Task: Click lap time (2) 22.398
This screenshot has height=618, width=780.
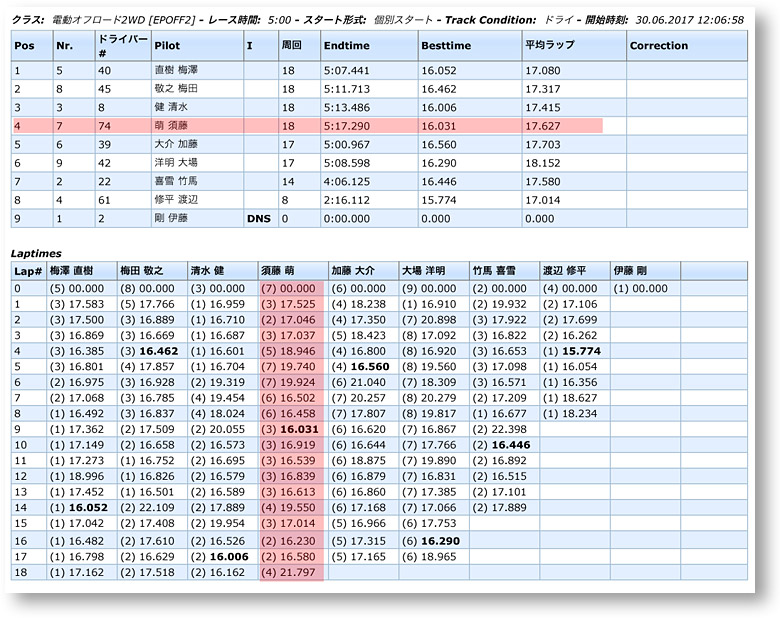Action: tap(499, 429)
